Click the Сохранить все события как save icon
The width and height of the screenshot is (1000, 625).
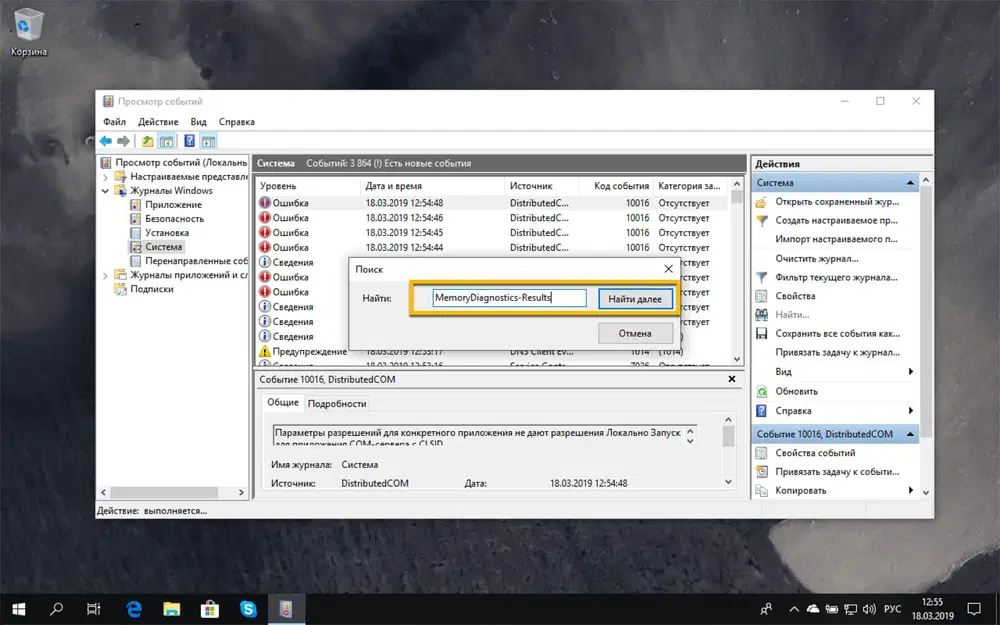point(763,333)
